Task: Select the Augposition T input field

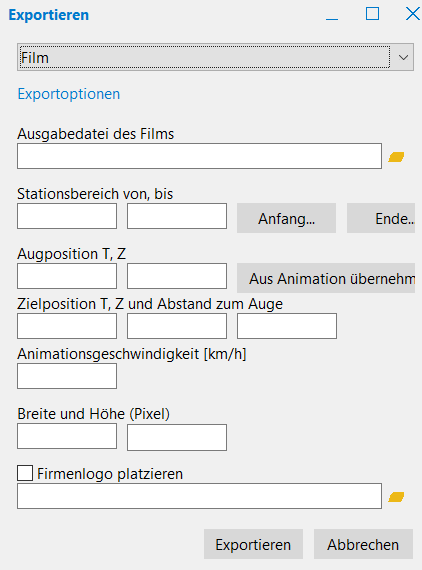Action: click(x=67, y=276)
